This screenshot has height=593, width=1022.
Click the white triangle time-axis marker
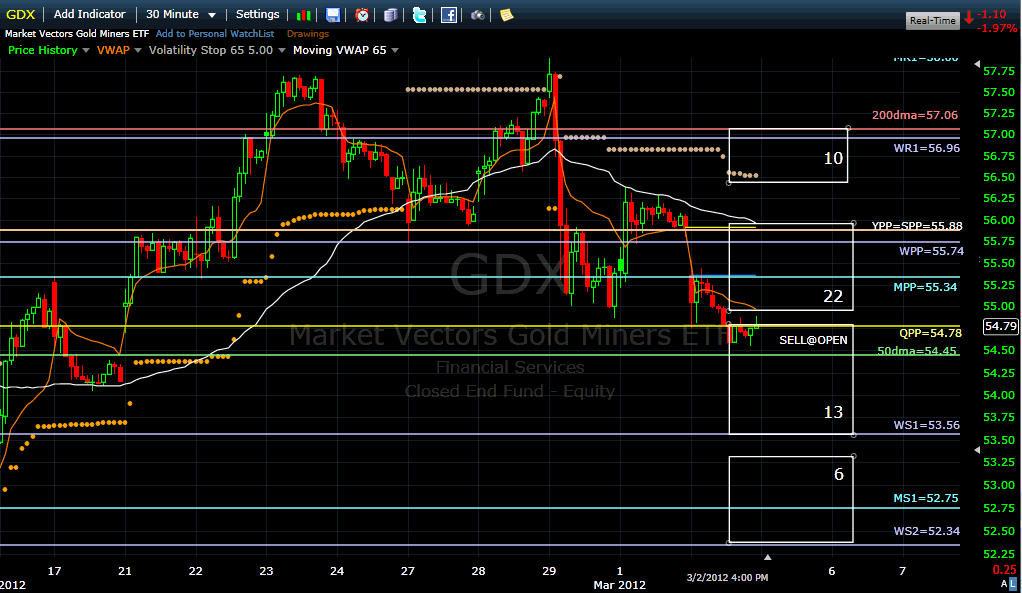(768, 557)
